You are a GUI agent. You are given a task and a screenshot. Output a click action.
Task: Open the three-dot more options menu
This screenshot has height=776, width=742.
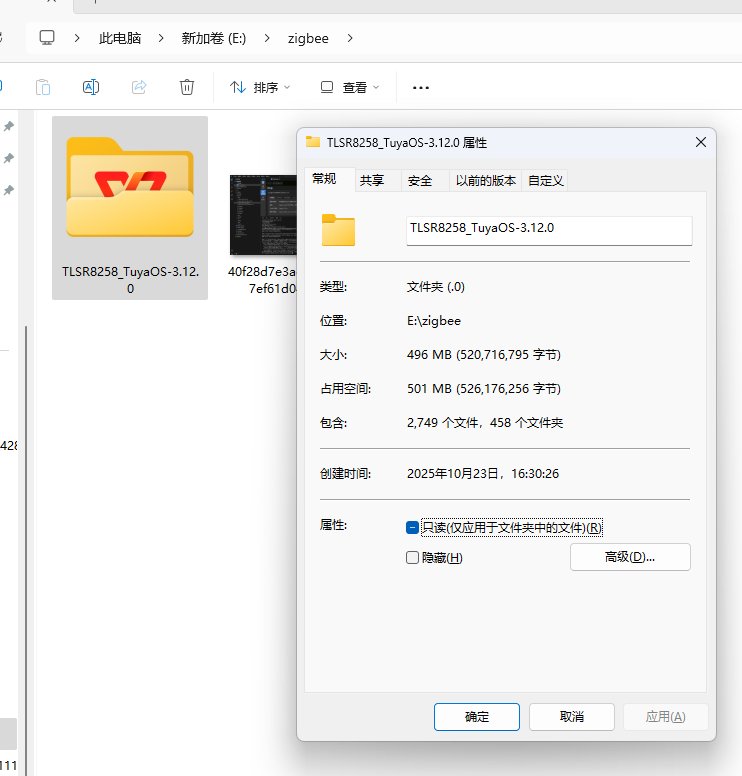421,88
